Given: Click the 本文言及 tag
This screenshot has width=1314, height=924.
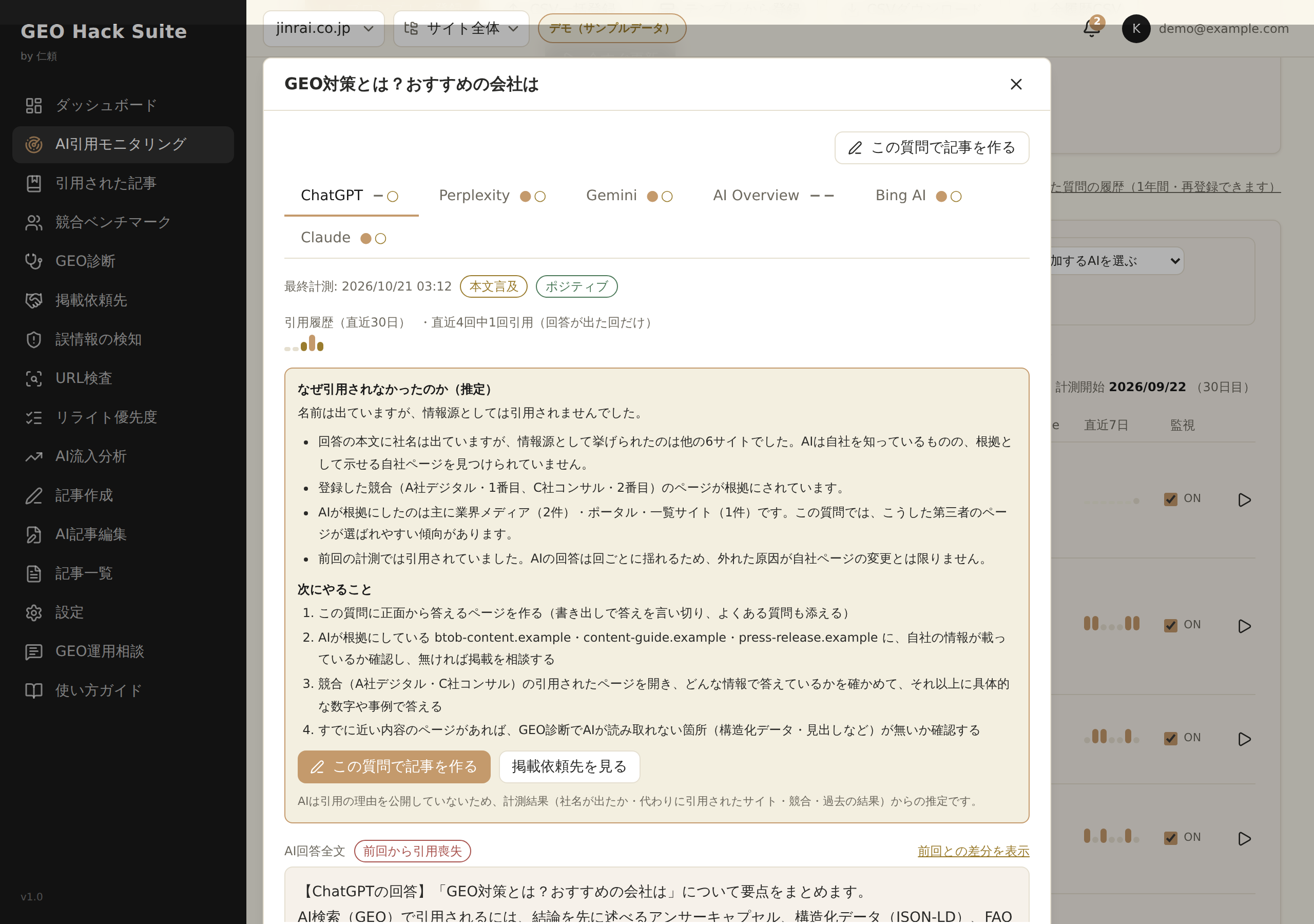Looking at the screenshot, I should click(x=493, y=286).
